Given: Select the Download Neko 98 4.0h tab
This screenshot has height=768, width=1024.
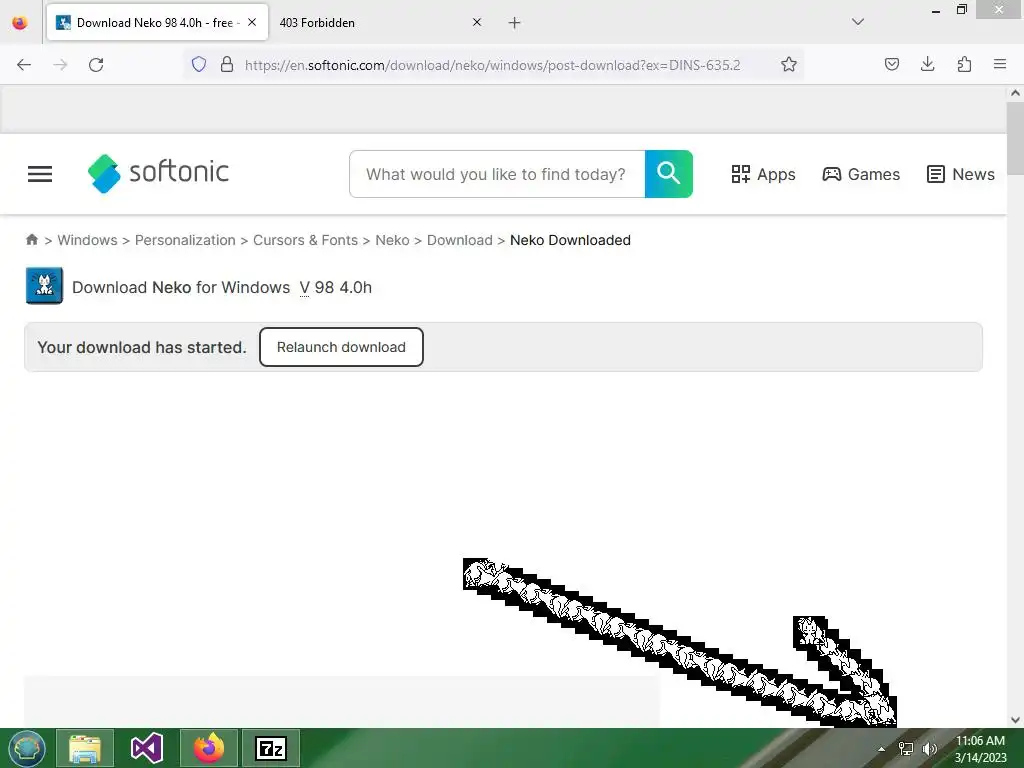Looking at the screenshot, I should (x=157, y=22).
